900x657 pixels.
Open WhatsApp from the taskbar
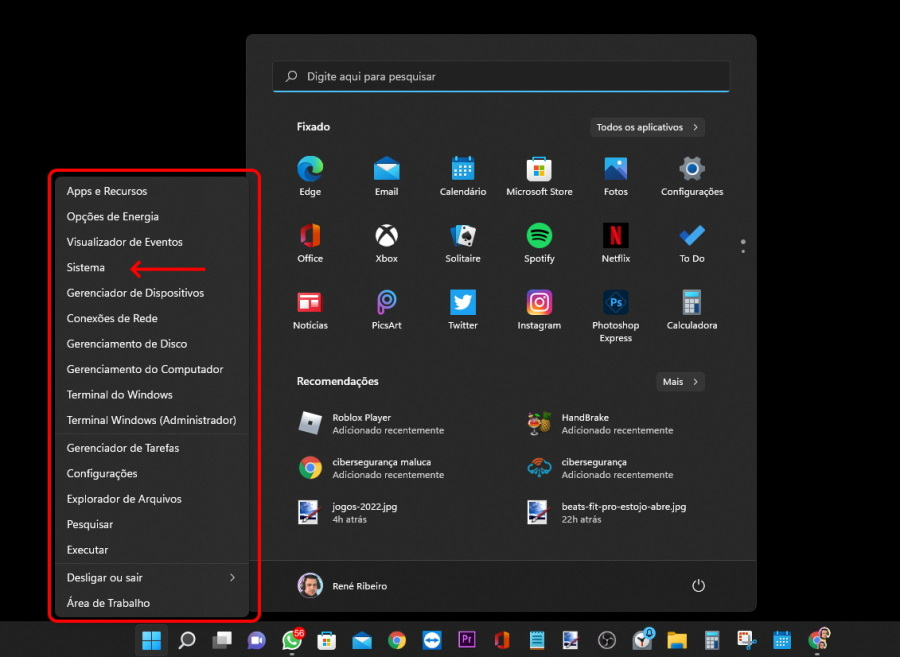292,640
